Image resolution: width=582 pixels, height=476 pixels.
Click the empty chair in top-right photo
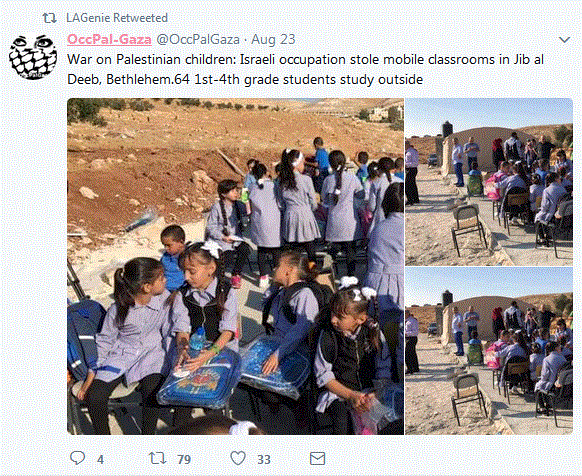468,230
